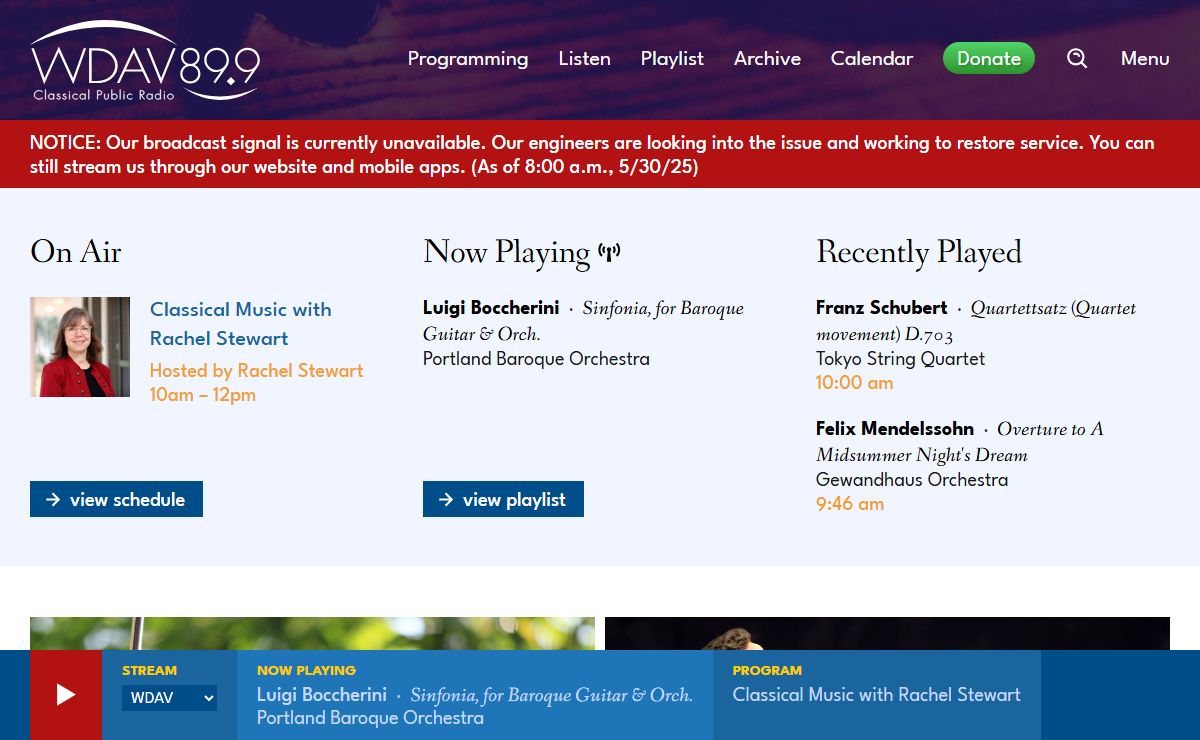Click Gewandhaus Orchestra performer text
This screenshot has width=1200, height=740.
(x=912, y=480)
